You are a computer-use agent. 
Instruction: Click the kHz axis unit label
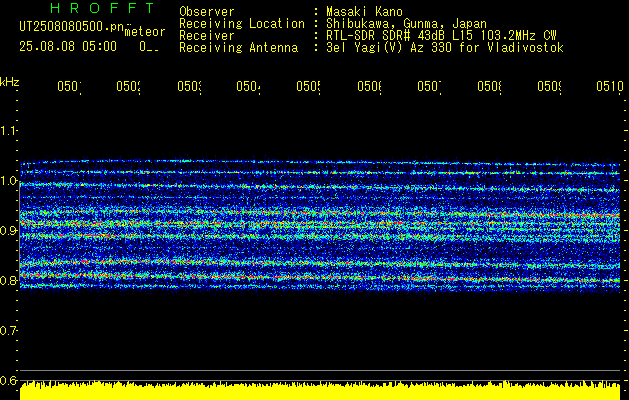[x=10, y=82]
